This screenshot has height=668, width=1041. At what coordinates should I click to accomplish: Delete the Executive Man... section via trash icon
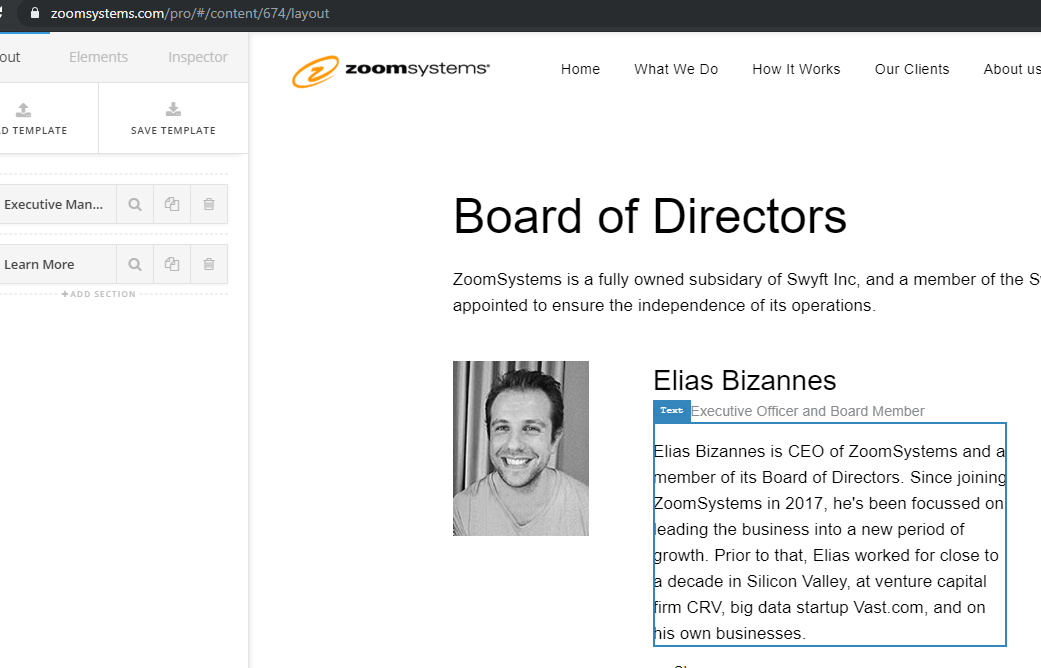(x=209, y=204)
